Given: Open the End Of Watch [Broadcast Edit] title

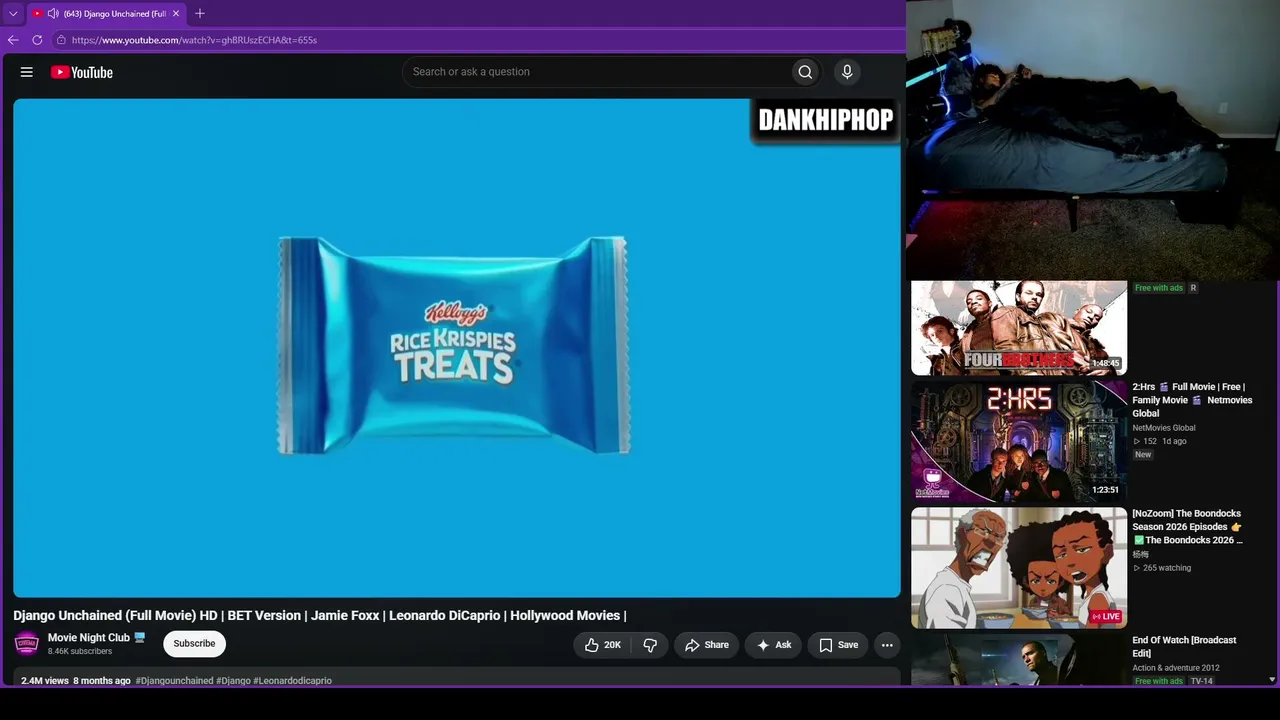Looking at the screenshot, I should click(1184, 647).
